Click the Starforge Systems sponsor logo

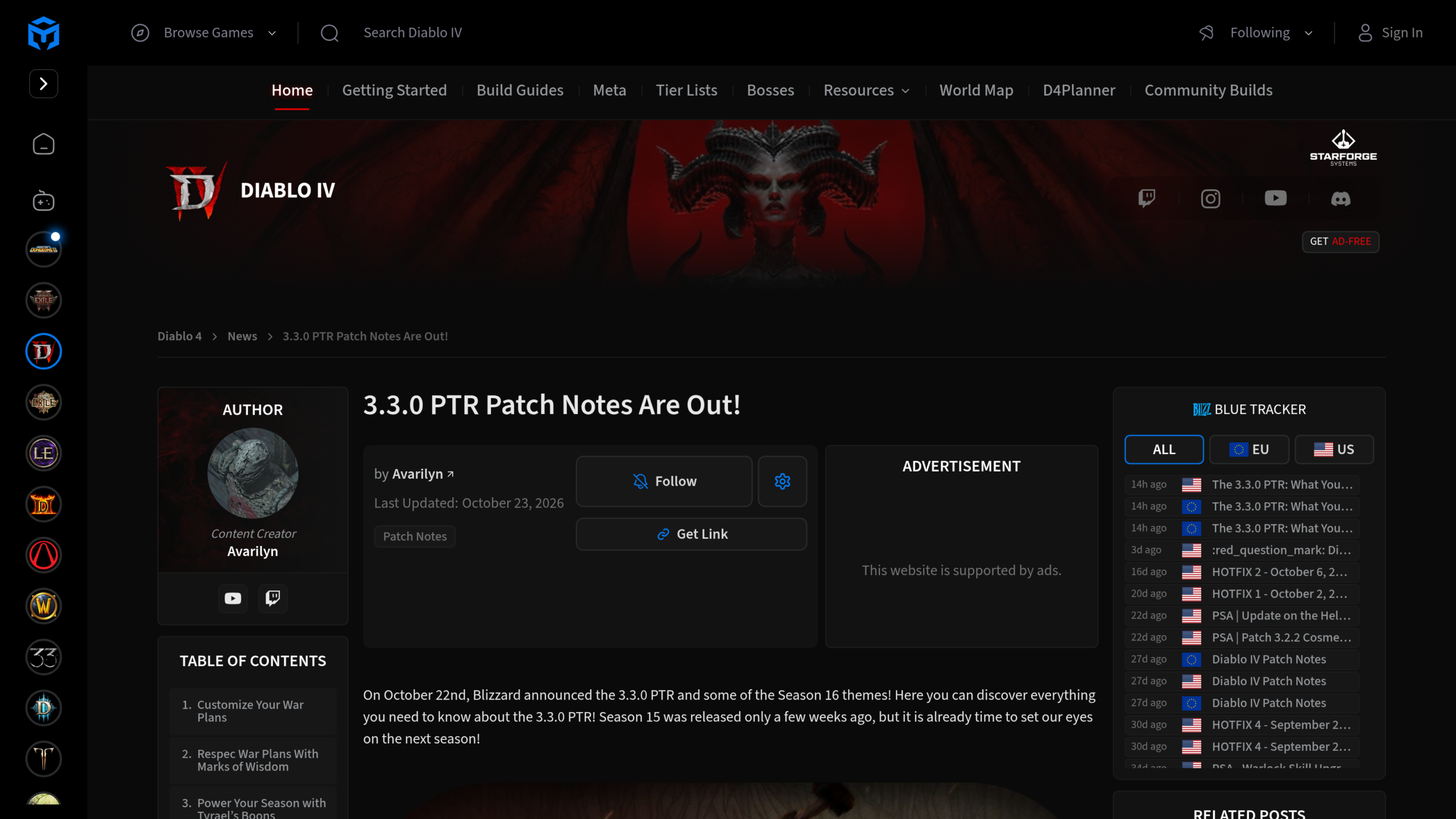[x=1343, y=148]
